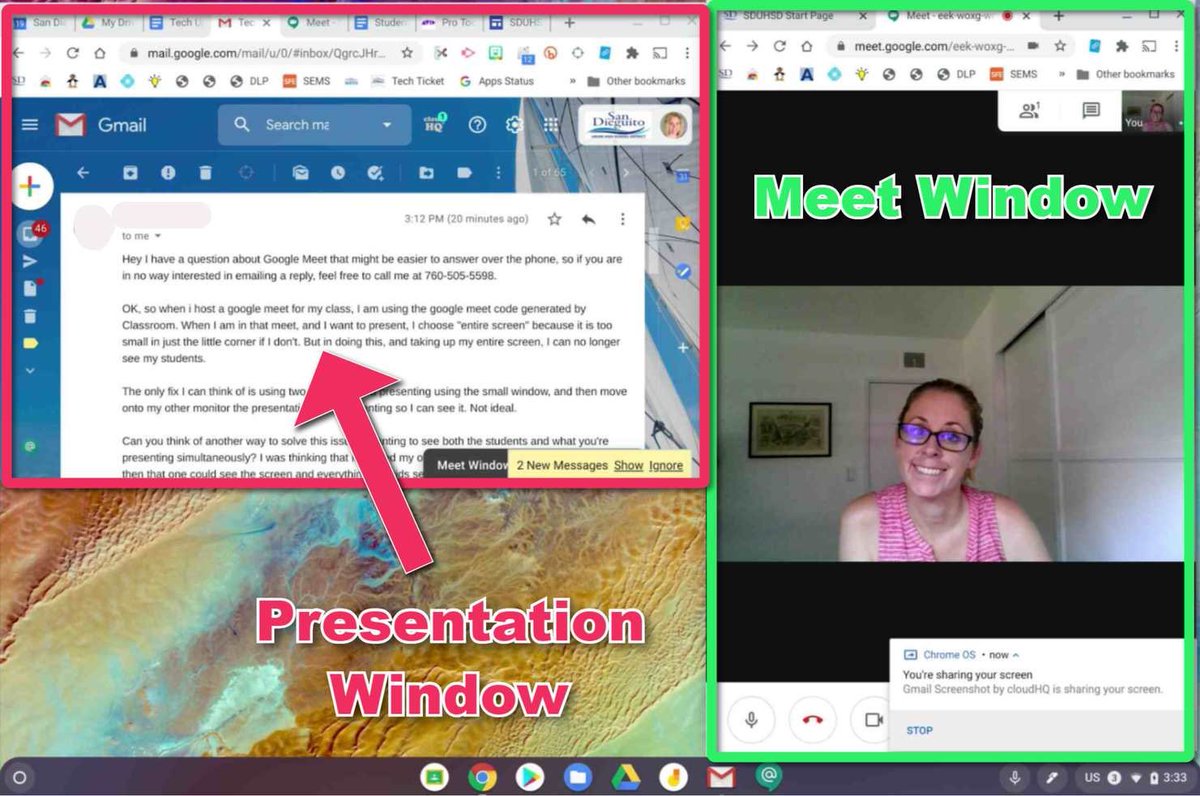Open Gmail Support help icon
Screen dimensions: 1200x796
coord(478,124)
